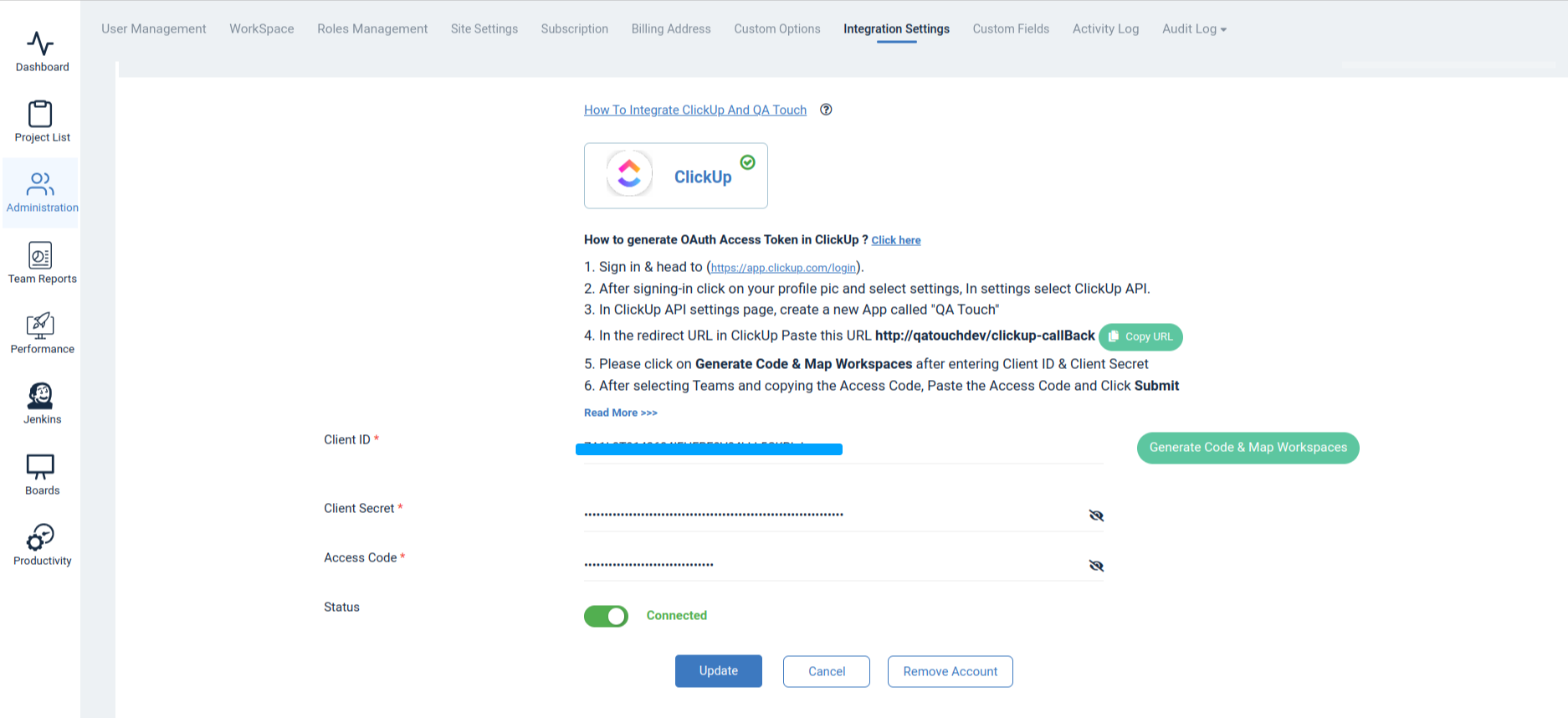Click Generate Code & Map Workspaces
1568x718 pixels.
click(1248, 448)
